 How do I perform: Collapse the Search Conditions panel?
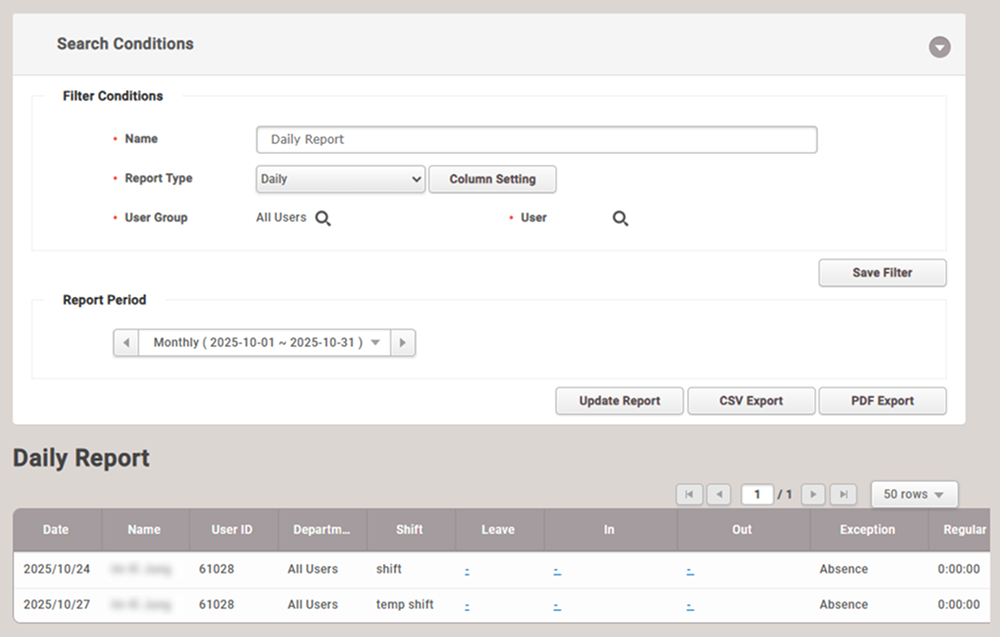(939, 47)
